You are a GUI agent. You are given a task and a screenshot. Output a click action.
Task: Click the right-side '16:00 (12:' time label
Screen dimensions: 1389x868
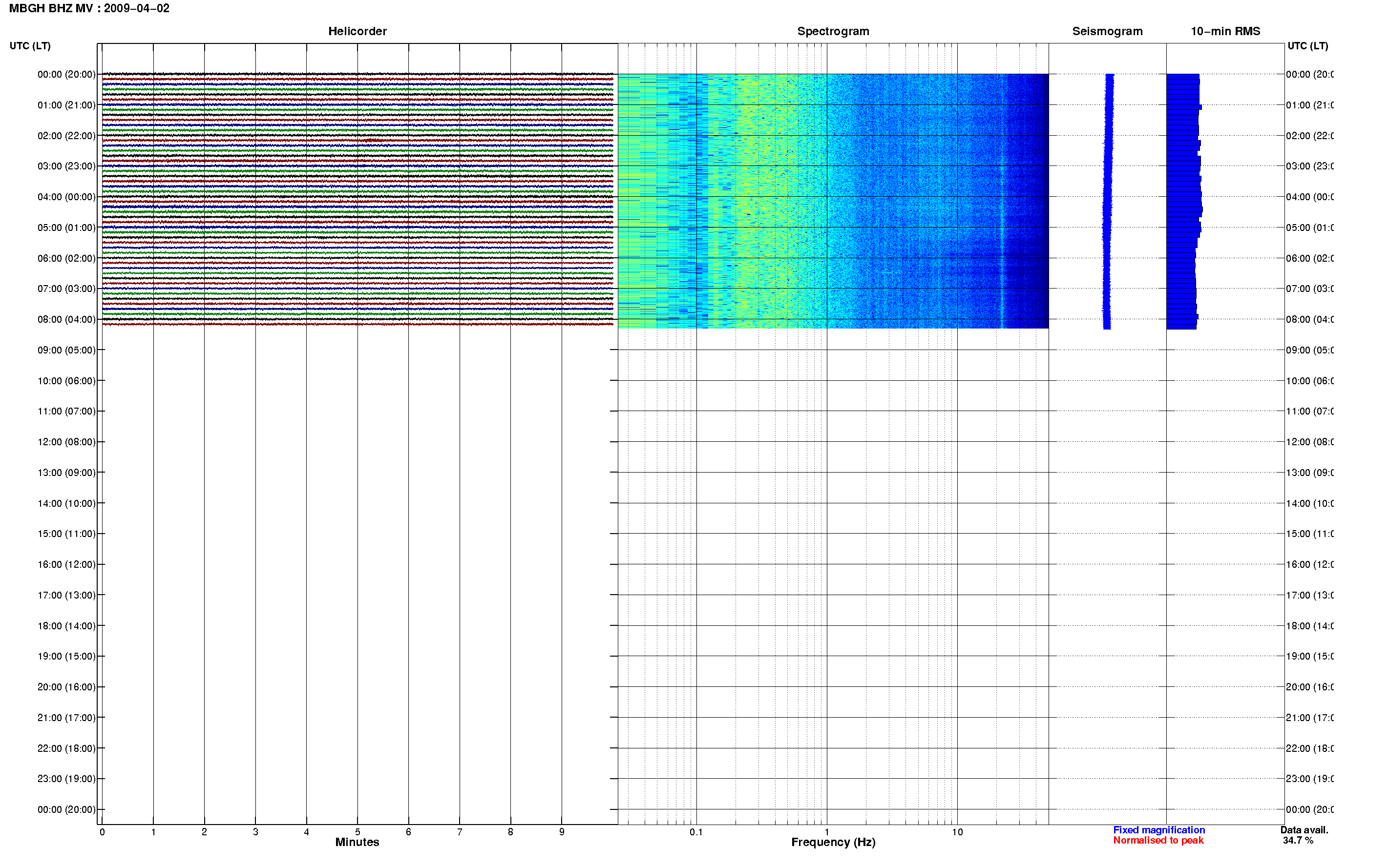point(1310,564)
